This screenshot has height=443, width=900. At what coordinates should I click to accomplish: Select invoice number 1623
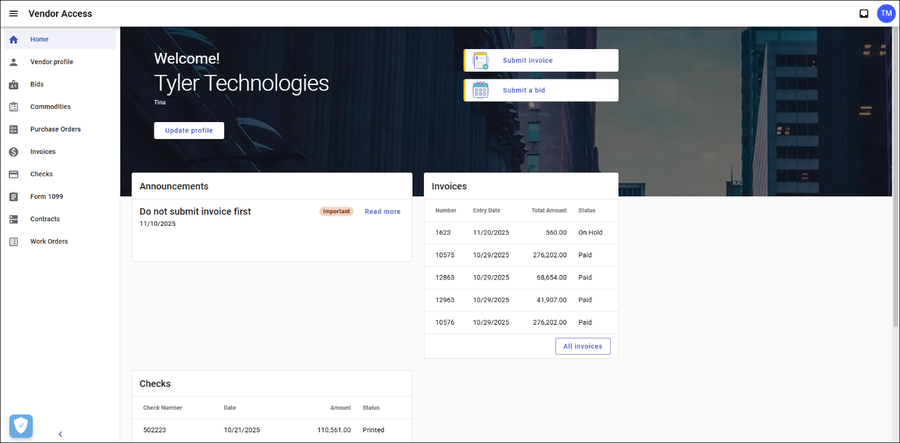[443, 233]
